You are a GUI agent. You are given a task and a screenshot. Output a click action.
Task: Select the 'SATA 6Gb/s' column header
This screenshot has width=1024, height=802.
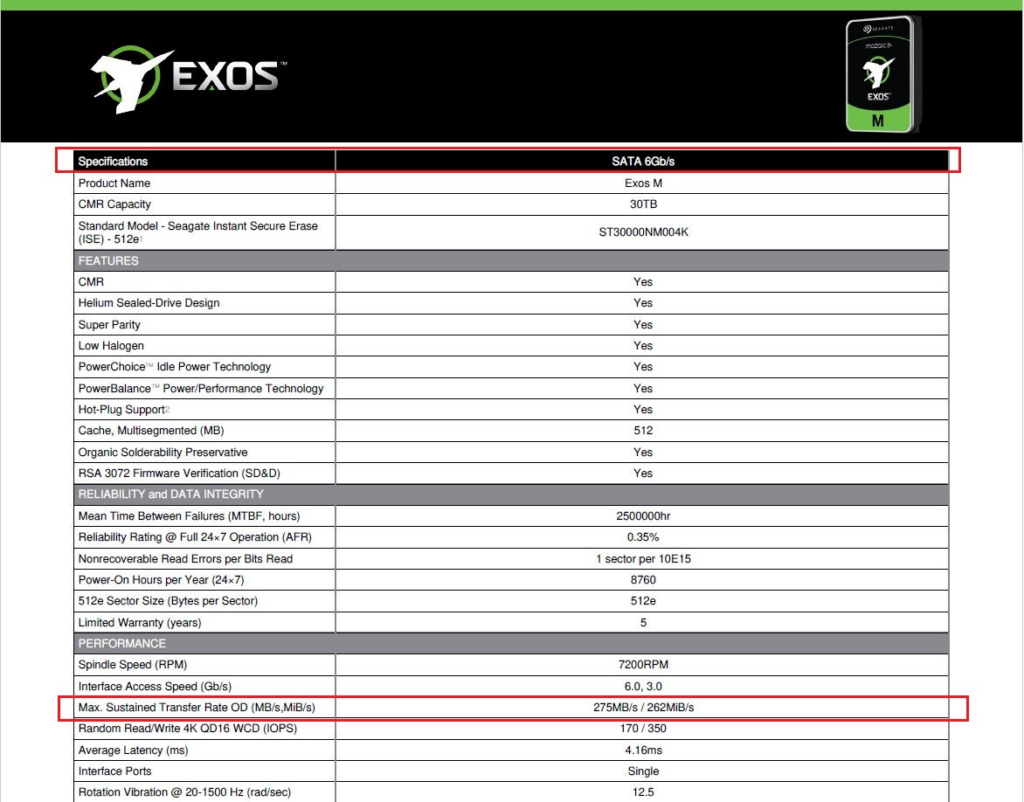tap(643, 161)
